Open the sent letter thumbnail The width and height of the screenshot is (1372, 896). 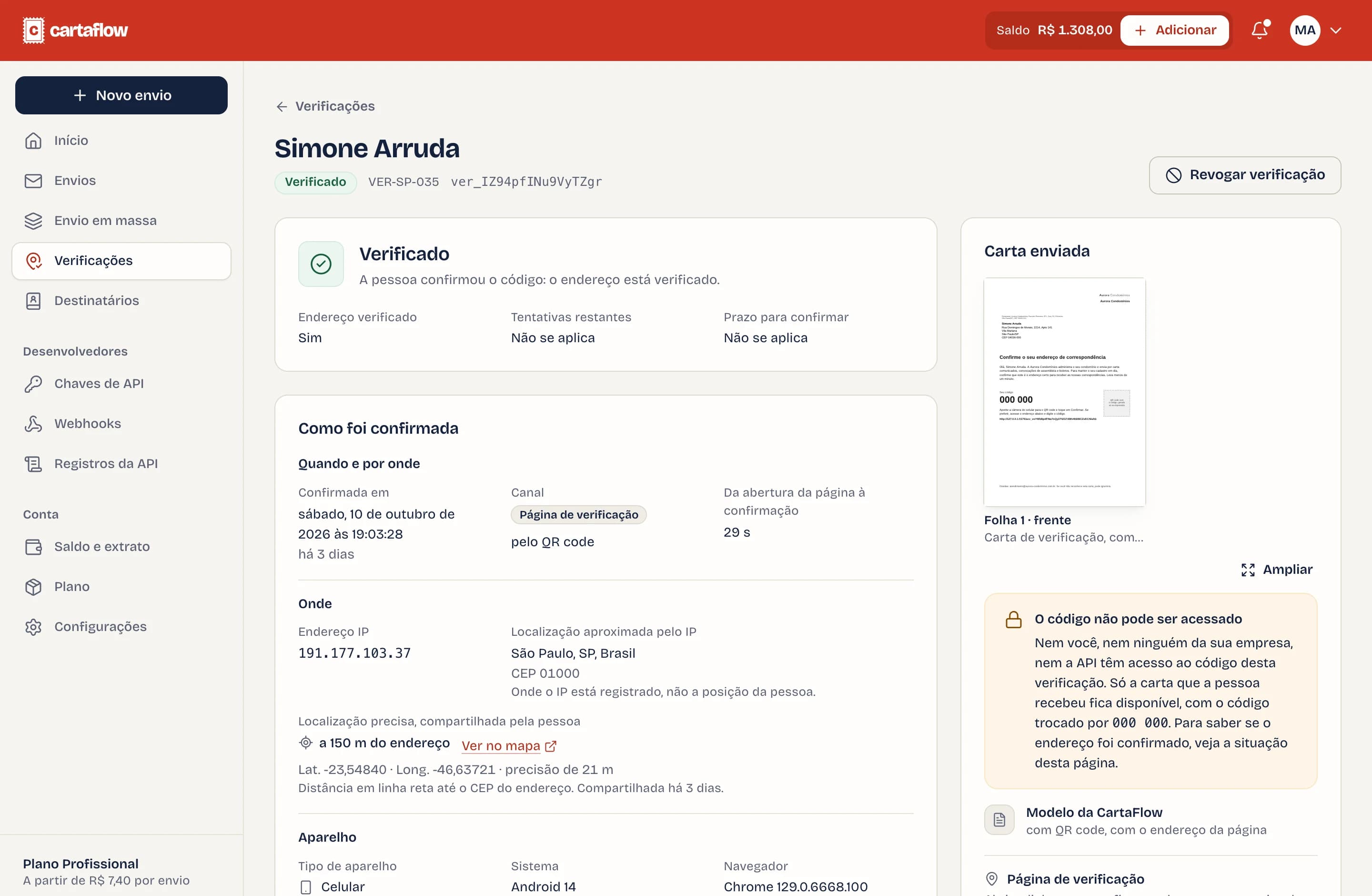tap(1064, 392)
